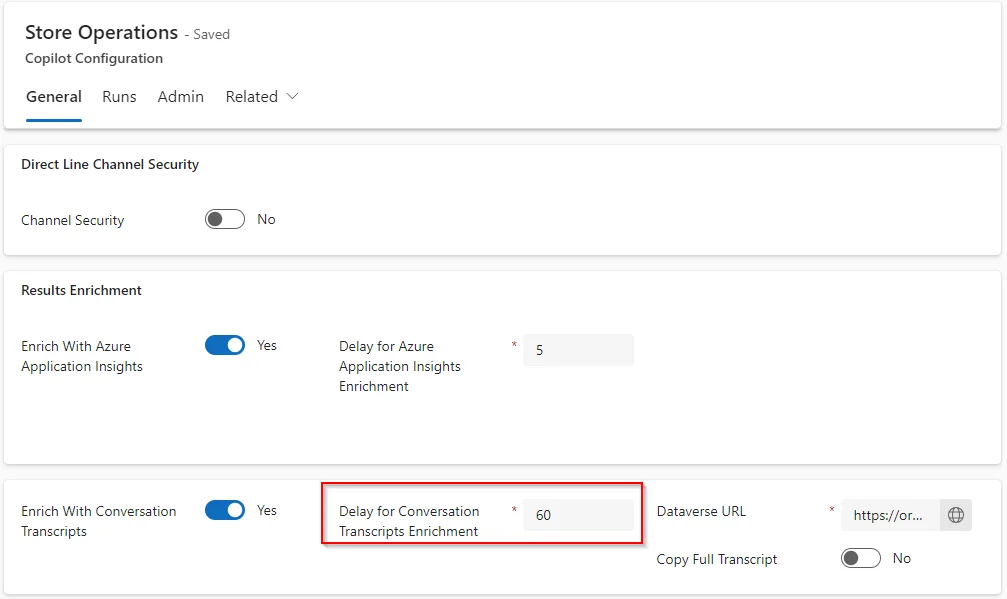Viewport: 1007px width, 599px height.
Task: Toggle the Channel Security switch
Action: [225, 219]
